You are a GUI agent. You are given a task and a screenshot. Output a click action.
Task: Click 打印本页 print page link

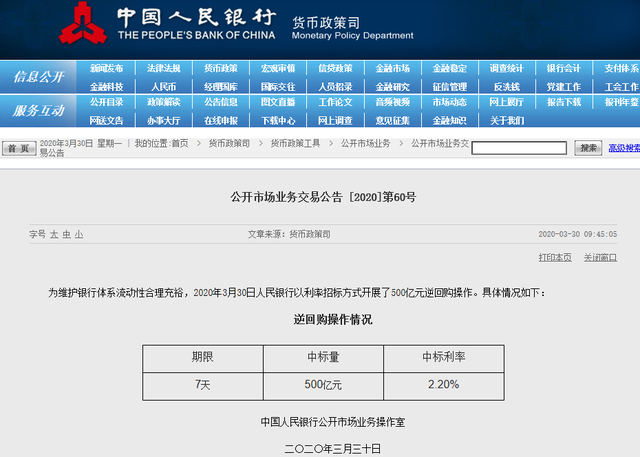tap(555, 257)
